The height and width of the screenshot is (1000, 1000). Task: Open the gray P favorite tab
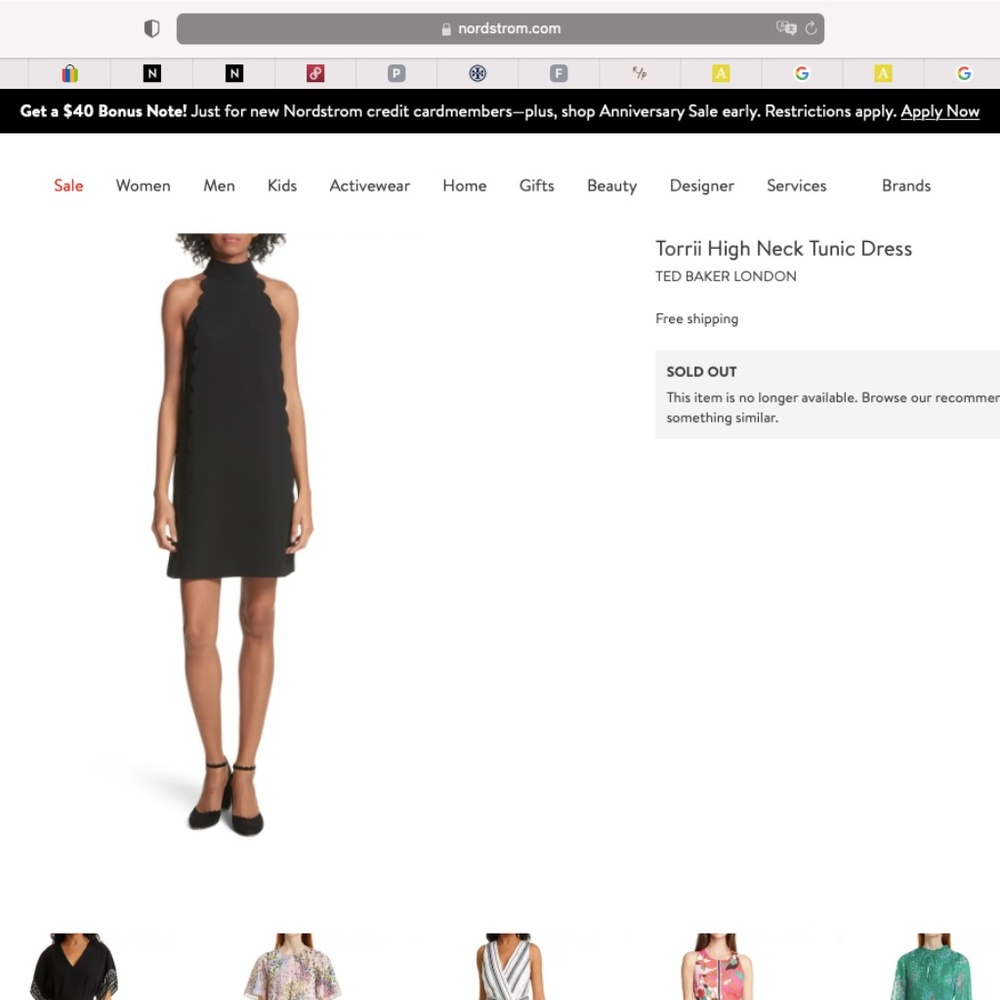tap(396, 73)
